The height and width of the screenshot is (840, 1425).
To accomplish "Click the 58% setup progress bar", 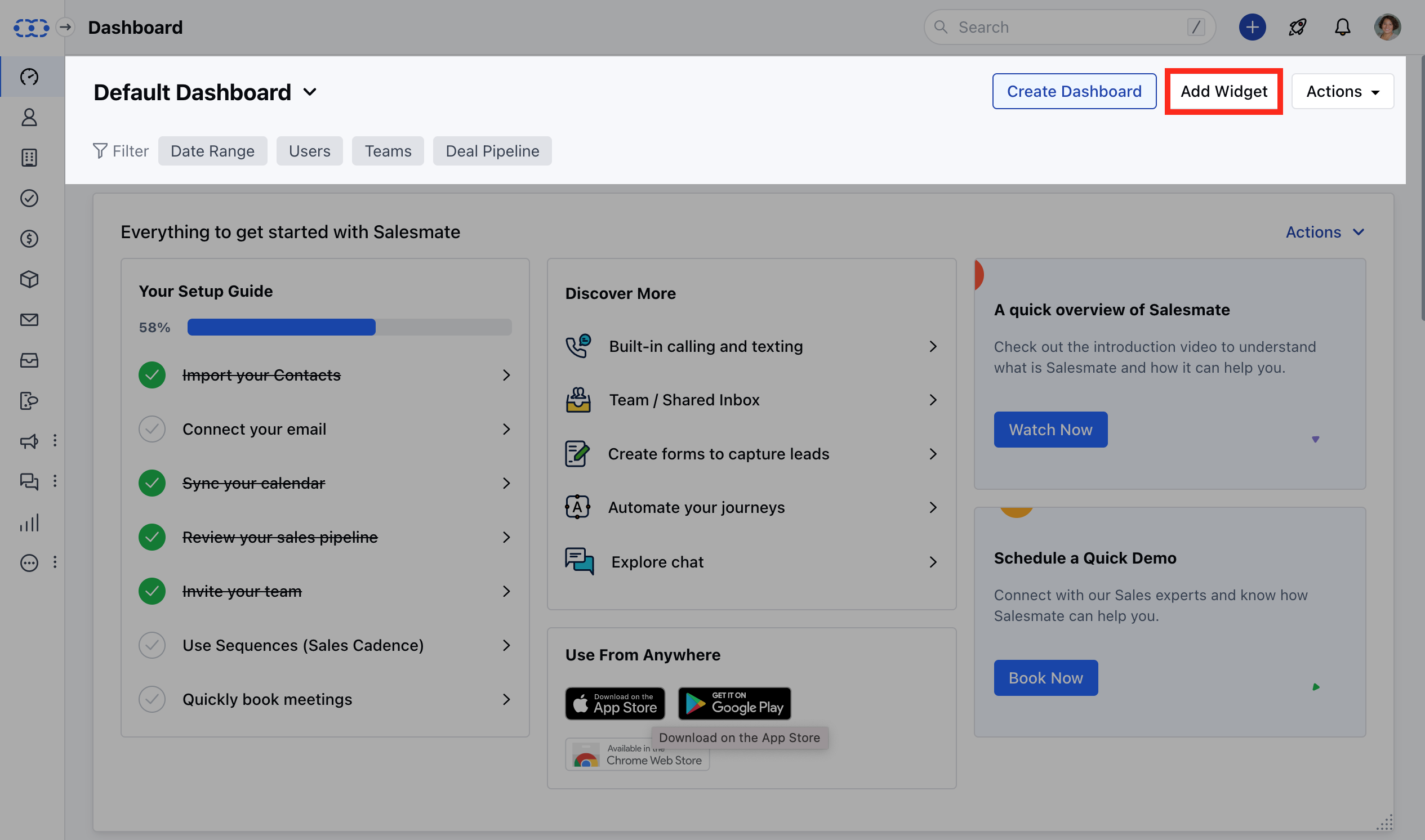I will pos(349,327).
